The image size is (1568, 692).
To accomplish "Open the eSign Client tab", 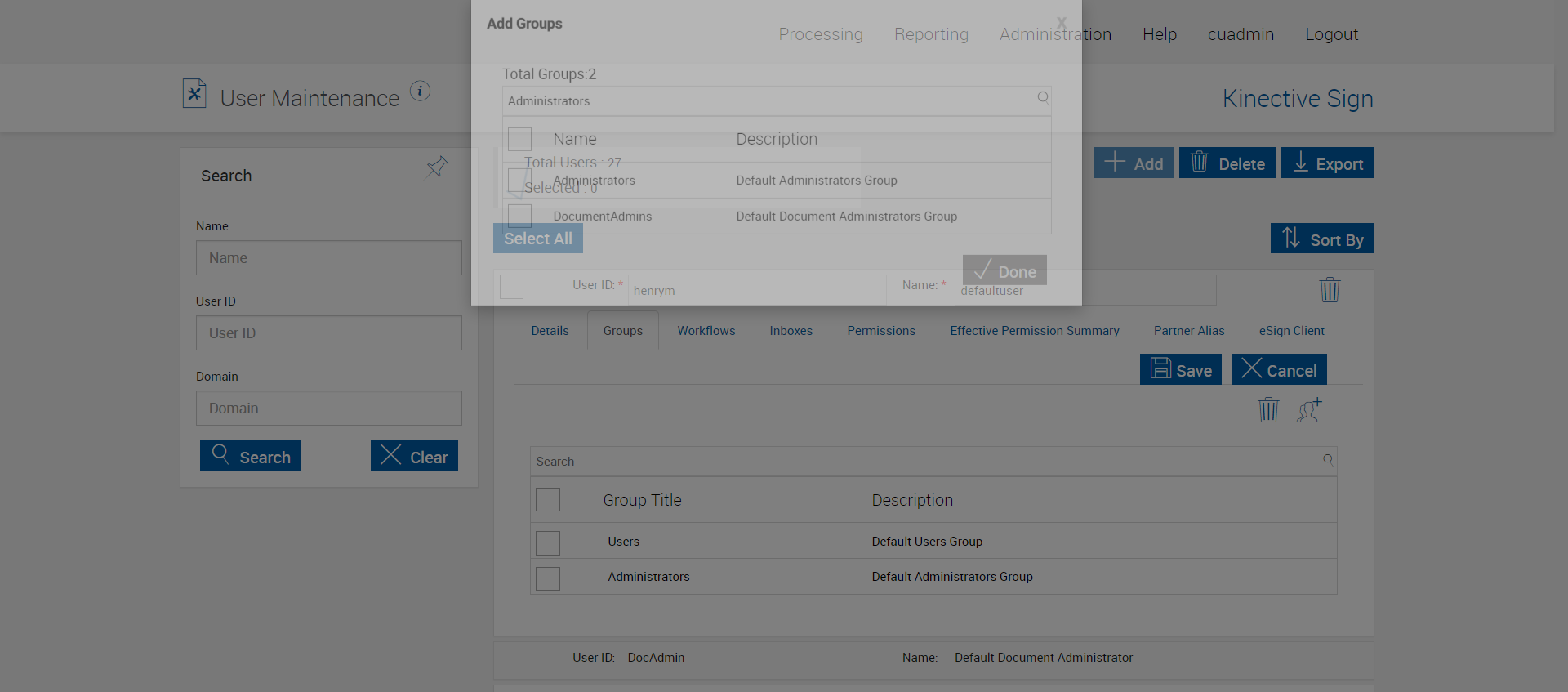I will (1292, 331).
